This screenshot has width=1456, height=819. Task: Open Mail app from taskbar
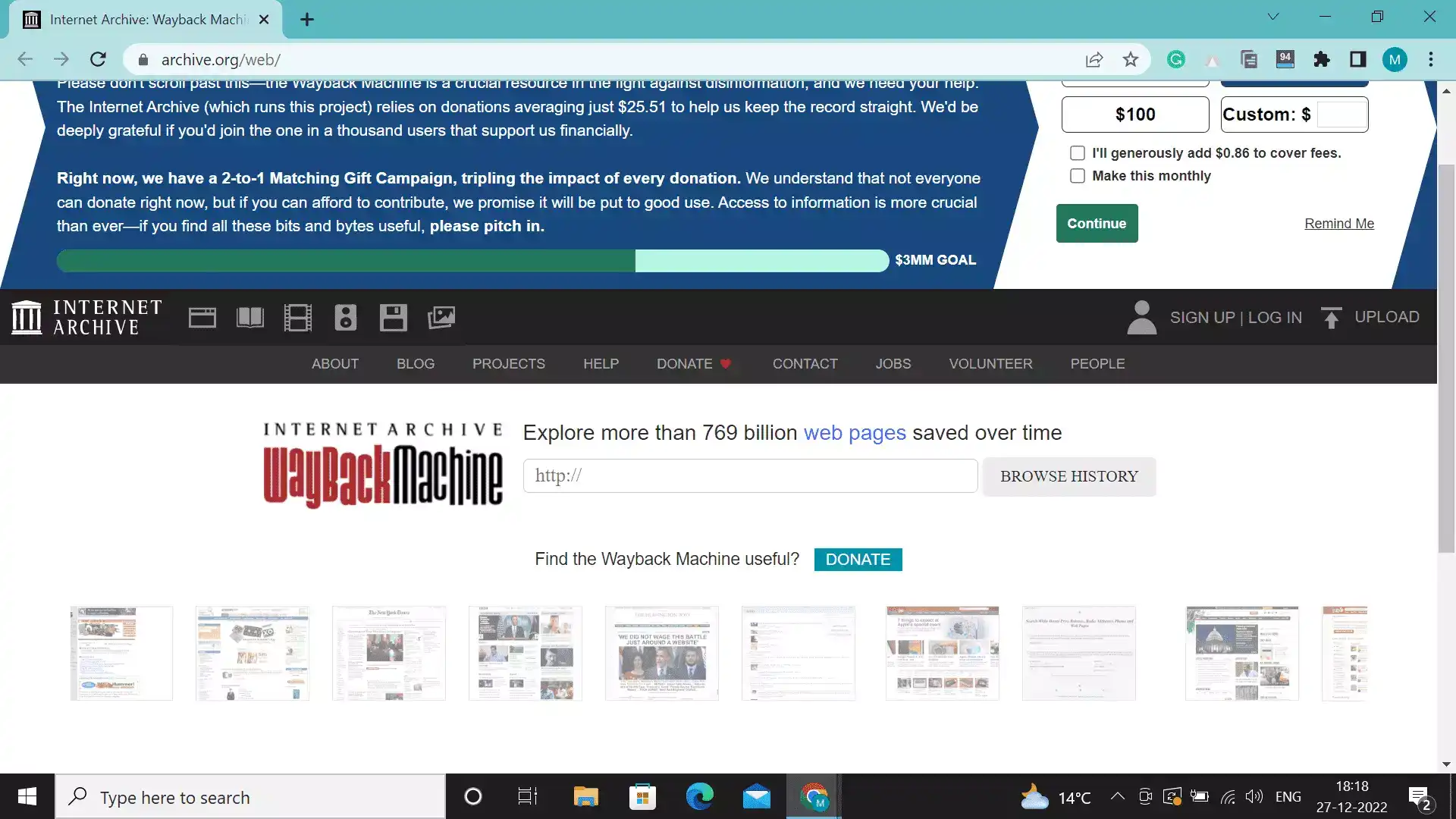pyautogui.click(x=757, y=797)
